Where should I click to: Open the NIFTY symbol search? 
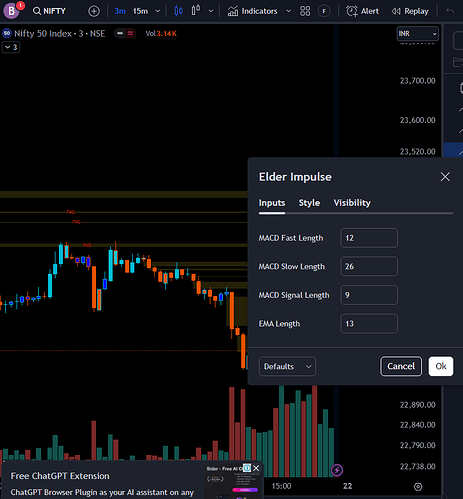tap(49, 11)
